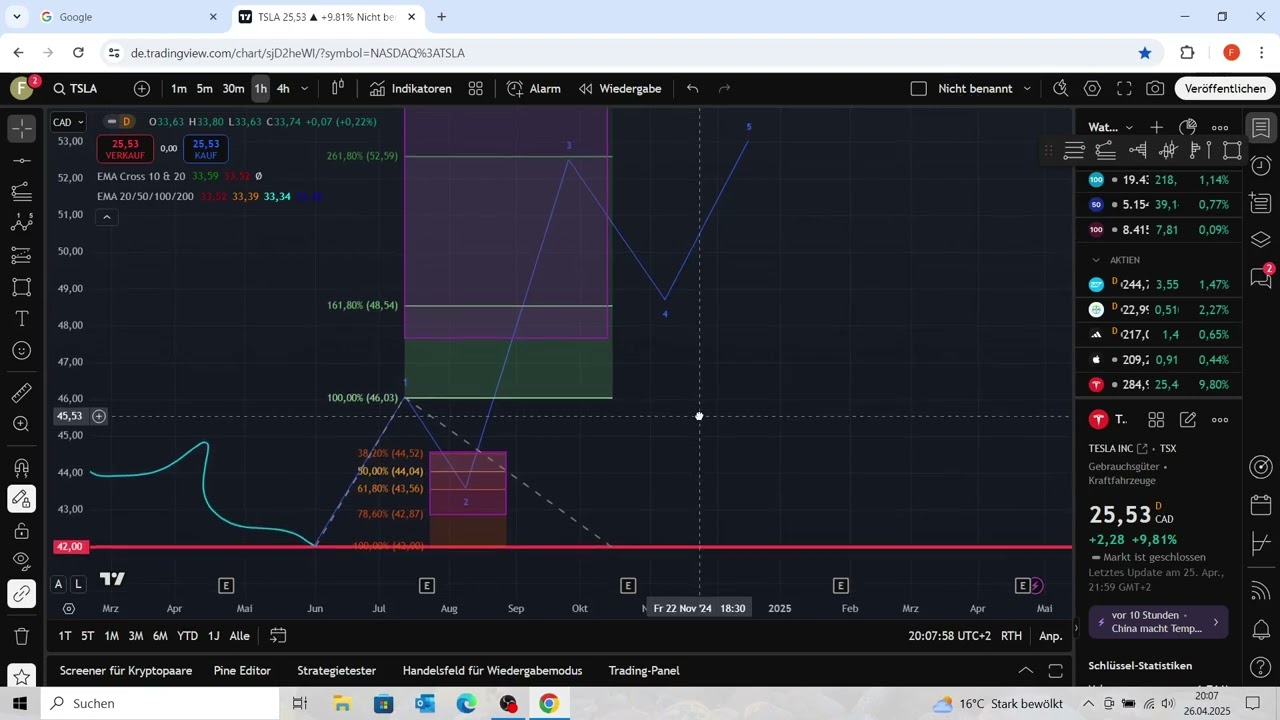This screenshot has height=720, width=1280.
Task: Toggle logarithmic scale 'L' button
Action: click(78, 584)
